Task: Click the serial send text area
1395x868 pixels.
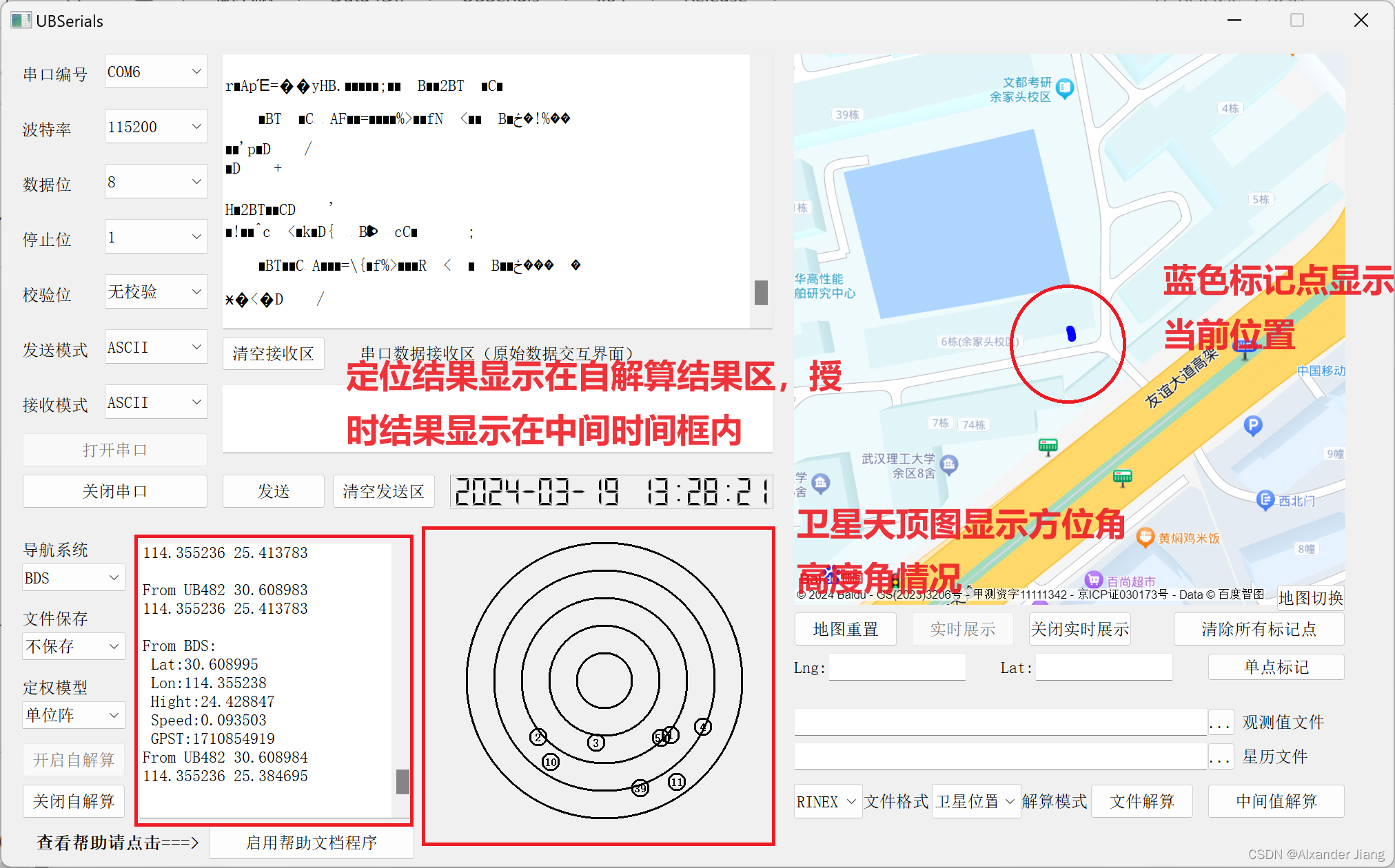Action: 497,418
